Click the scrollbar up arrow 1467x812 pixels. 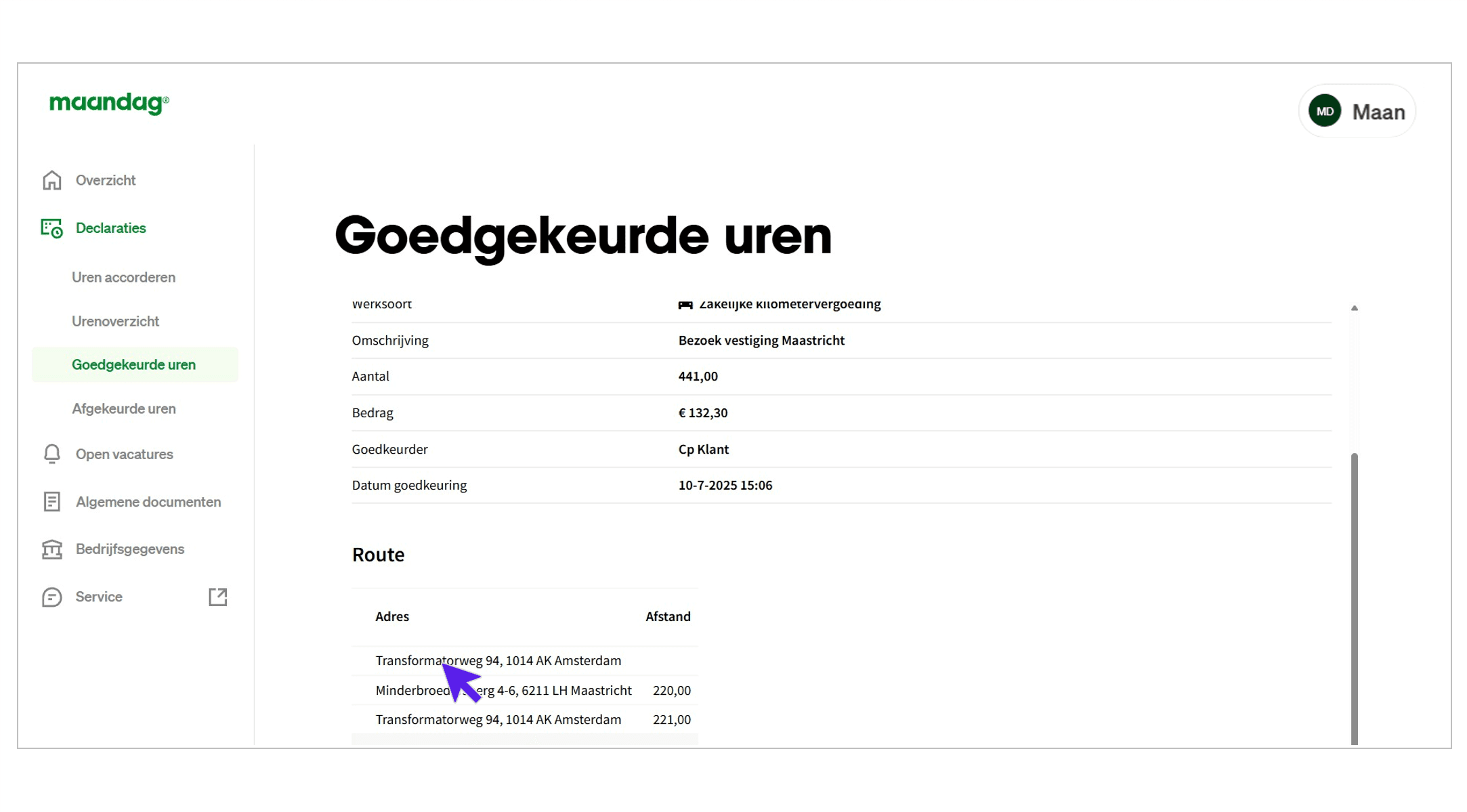[x=1355, y=307]
